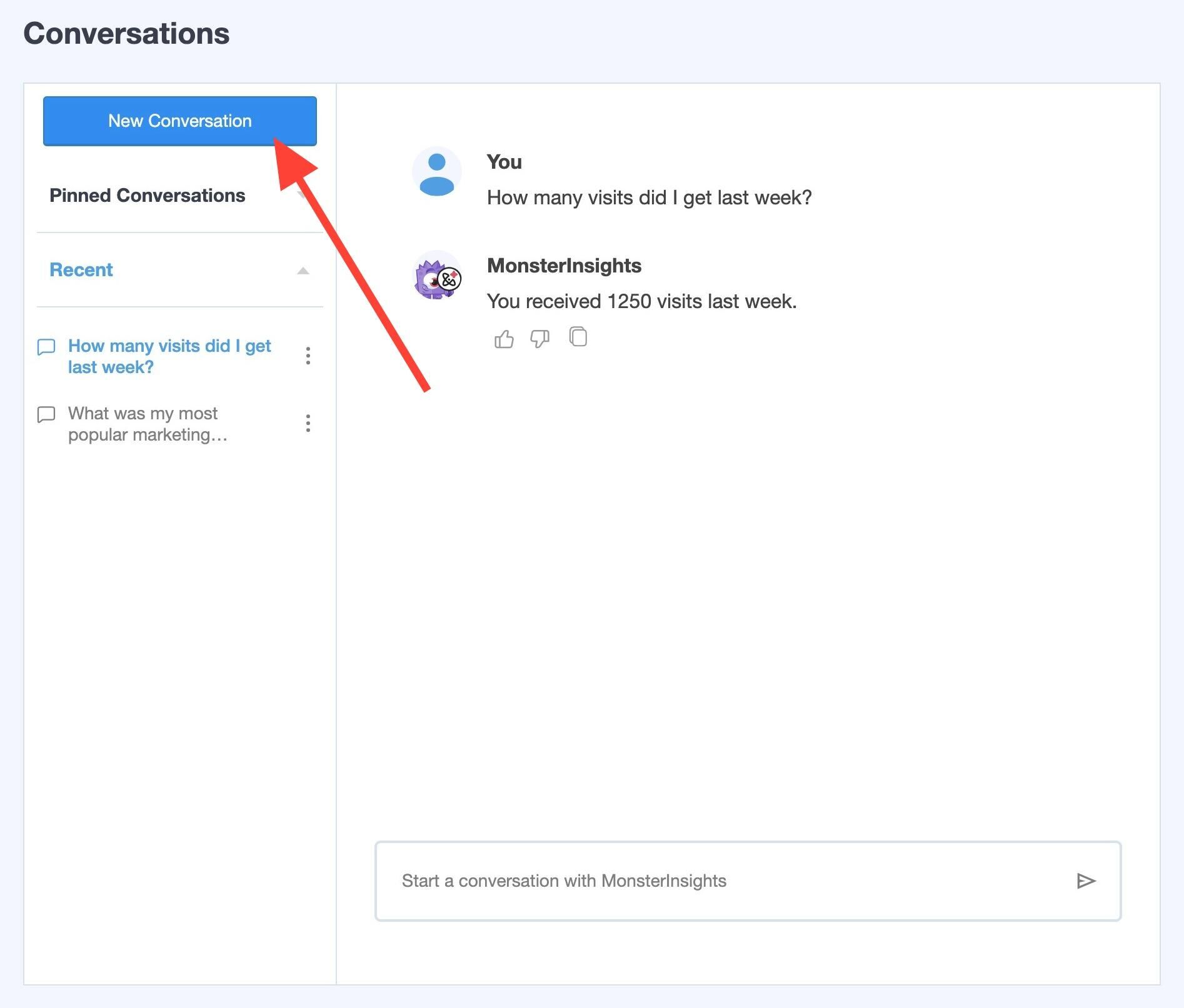Click chat bubble icon beside 'What was my most'
The width and height of the screenshot is (1184, 1008).
[46, 415]
